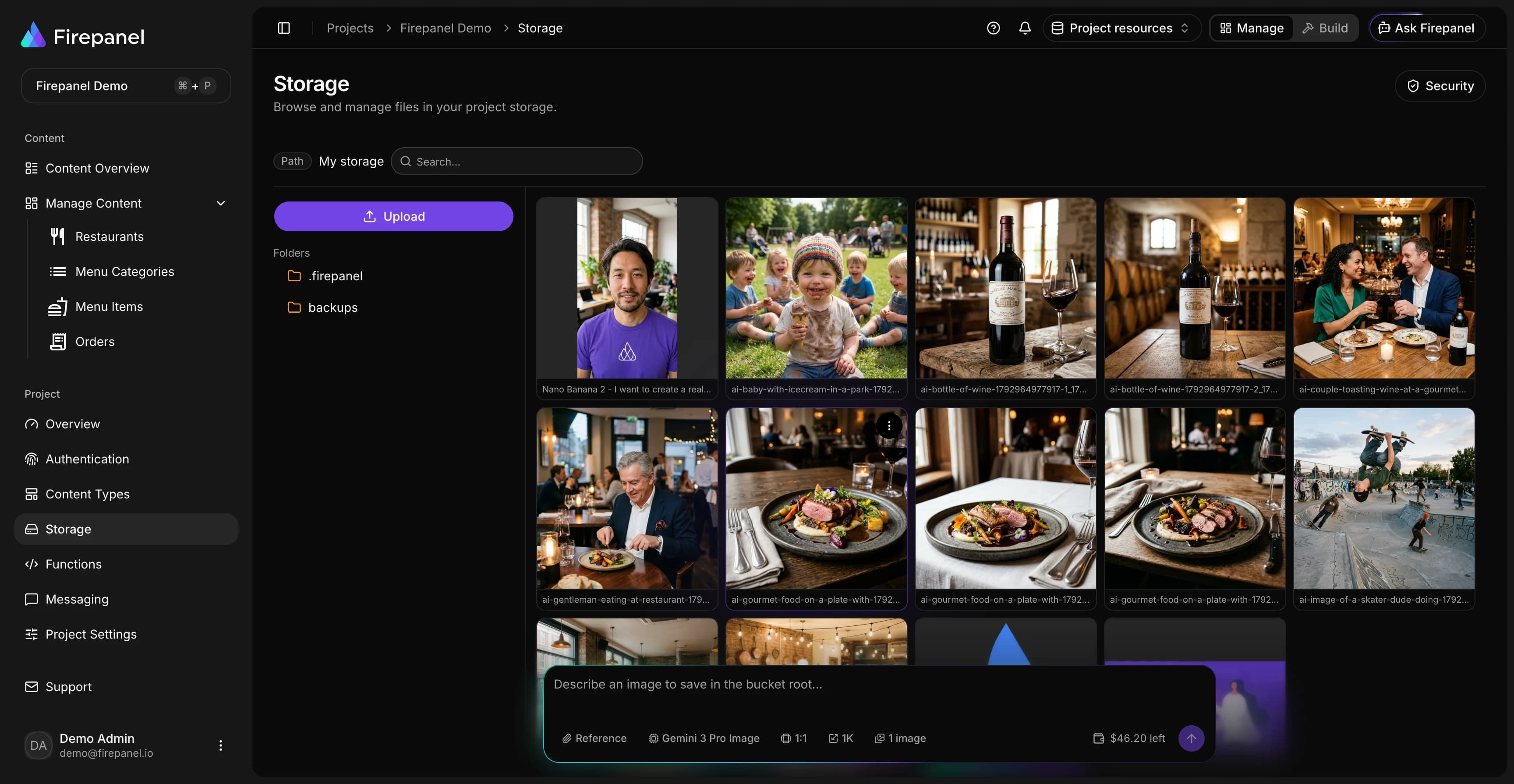This screenshot has width=1514, height=784.
Task: Click the Upload button
Action: point(393,216)
